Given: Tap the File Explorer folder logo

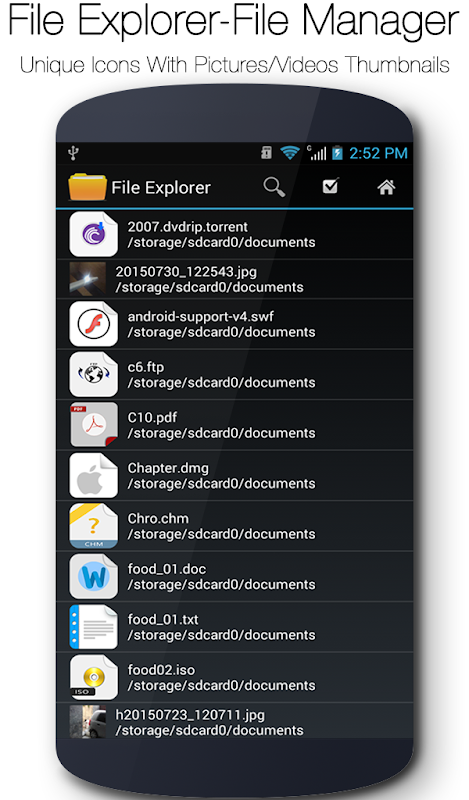Looking at the screenshot, I should coord(87,187).
